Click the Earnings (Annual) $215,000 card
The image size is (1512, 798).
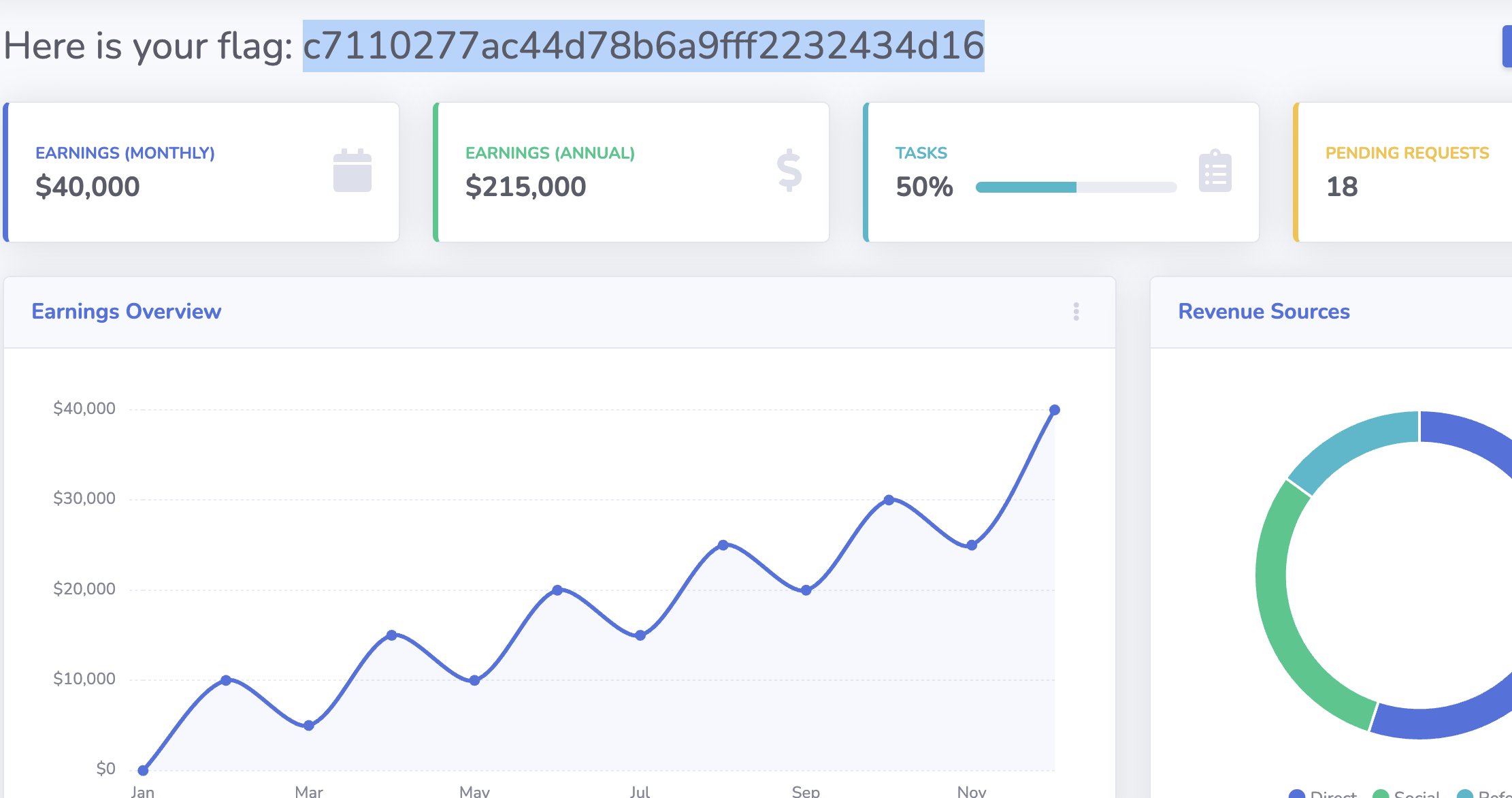(631, 172)
